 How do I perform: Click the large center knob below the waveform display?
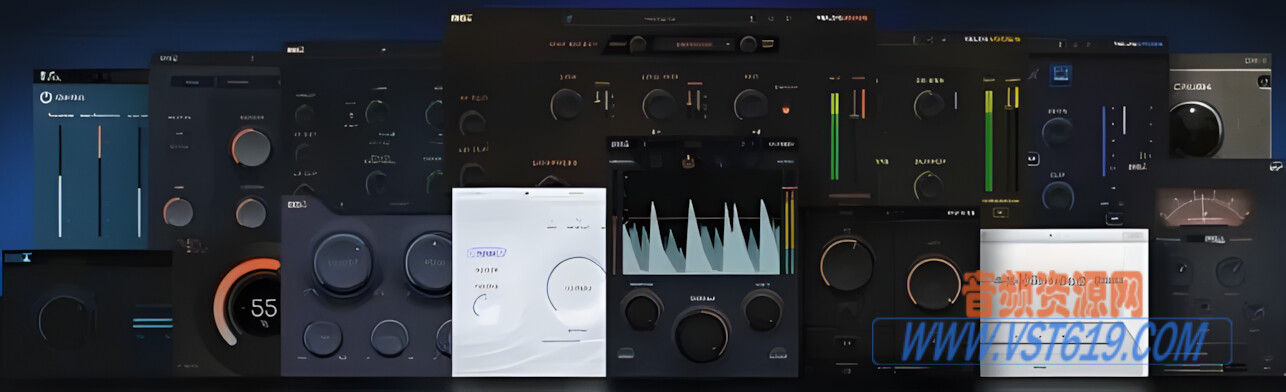702,334
